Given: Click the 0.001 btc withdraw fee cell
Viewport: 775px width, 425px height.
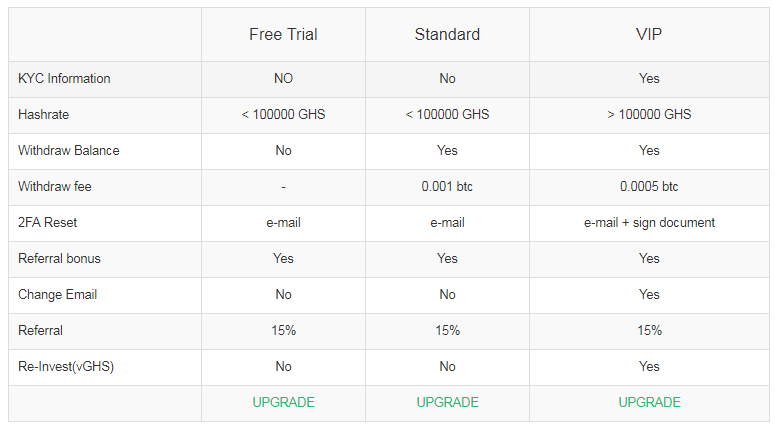Looking at the screenshot, I should (447, 187).
